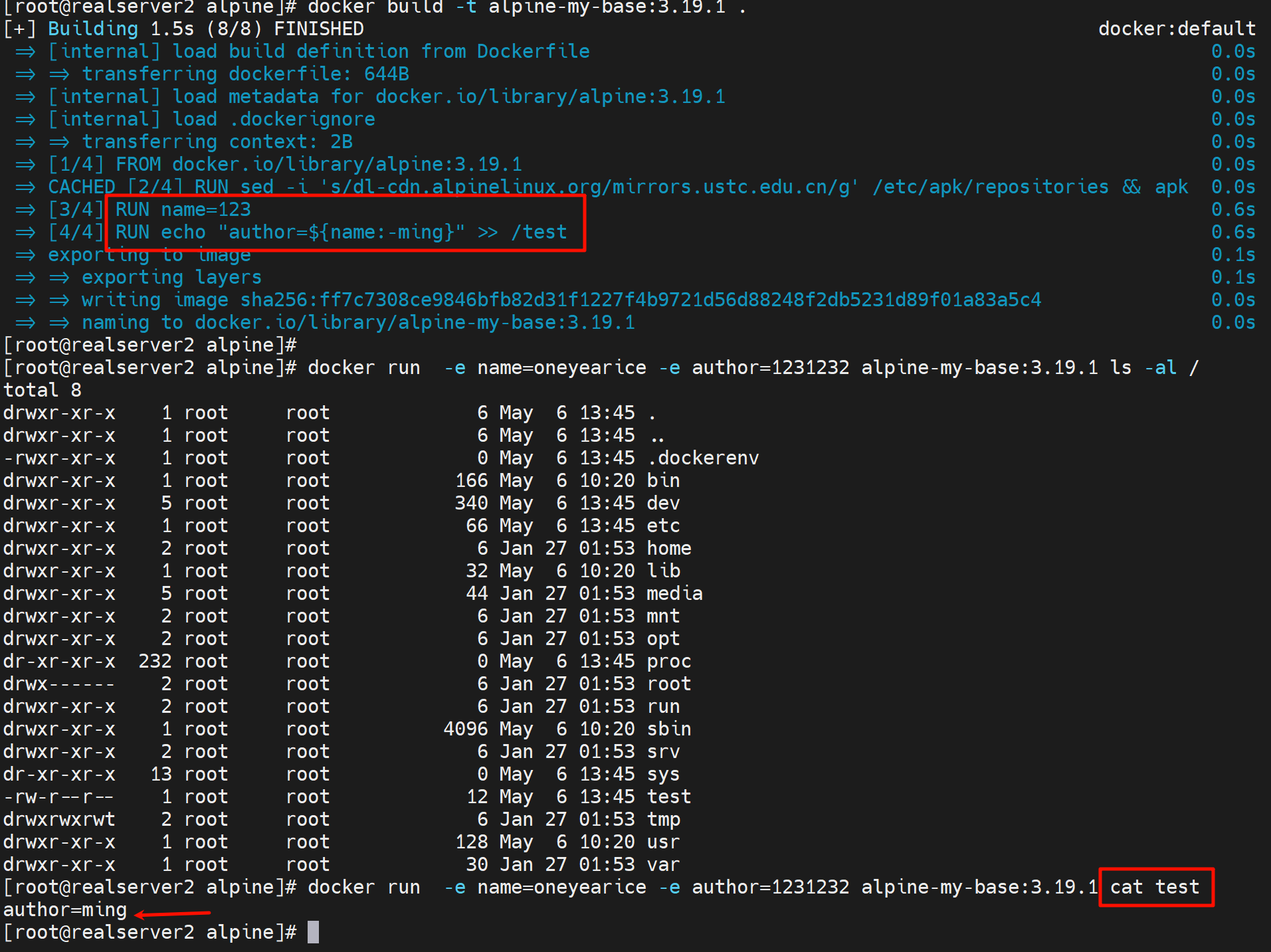Click the '4096' size value in listing

point(465,729)
